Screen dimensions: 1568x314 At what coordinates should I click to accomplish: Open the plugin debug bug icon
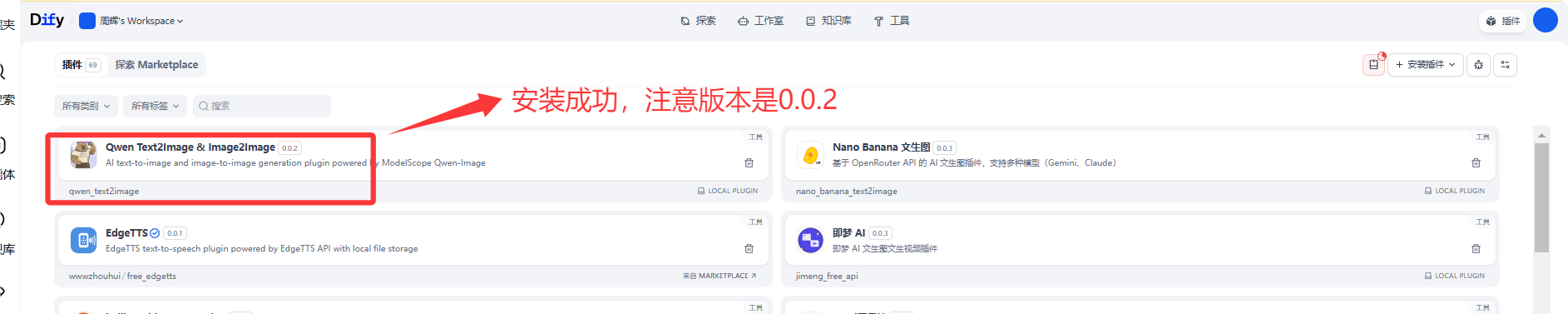1478,65
